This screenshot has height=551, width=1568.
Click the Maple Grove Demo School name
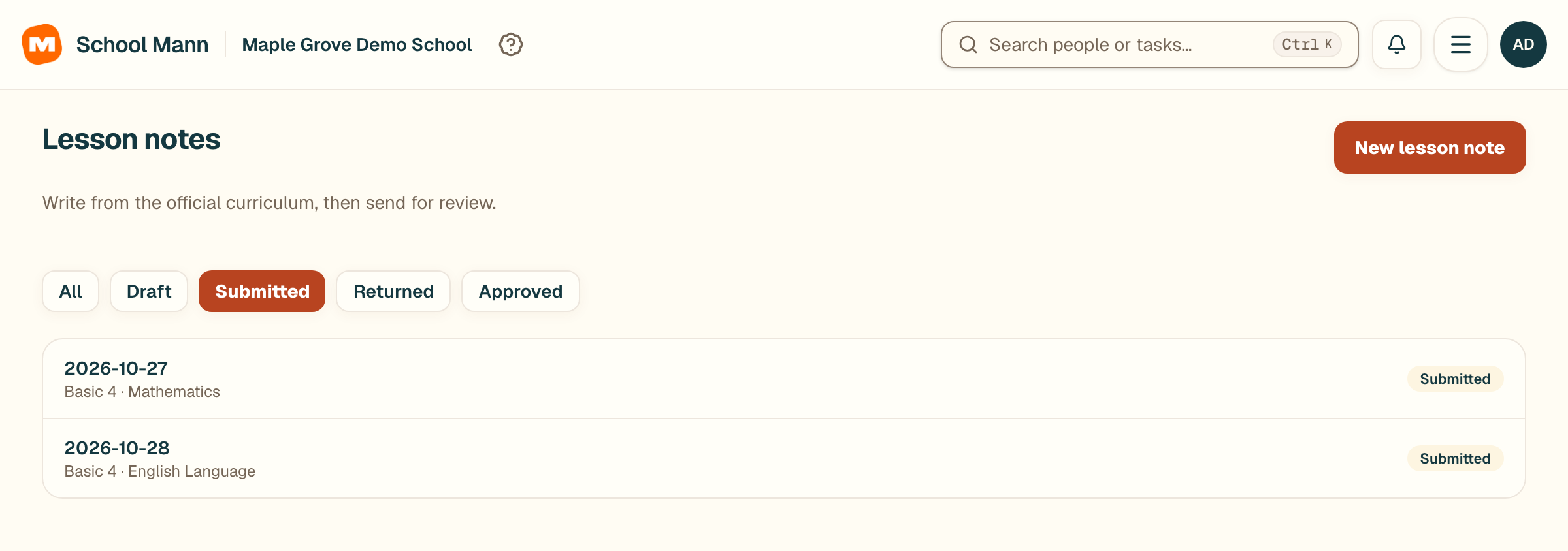[x=357, y=44]
